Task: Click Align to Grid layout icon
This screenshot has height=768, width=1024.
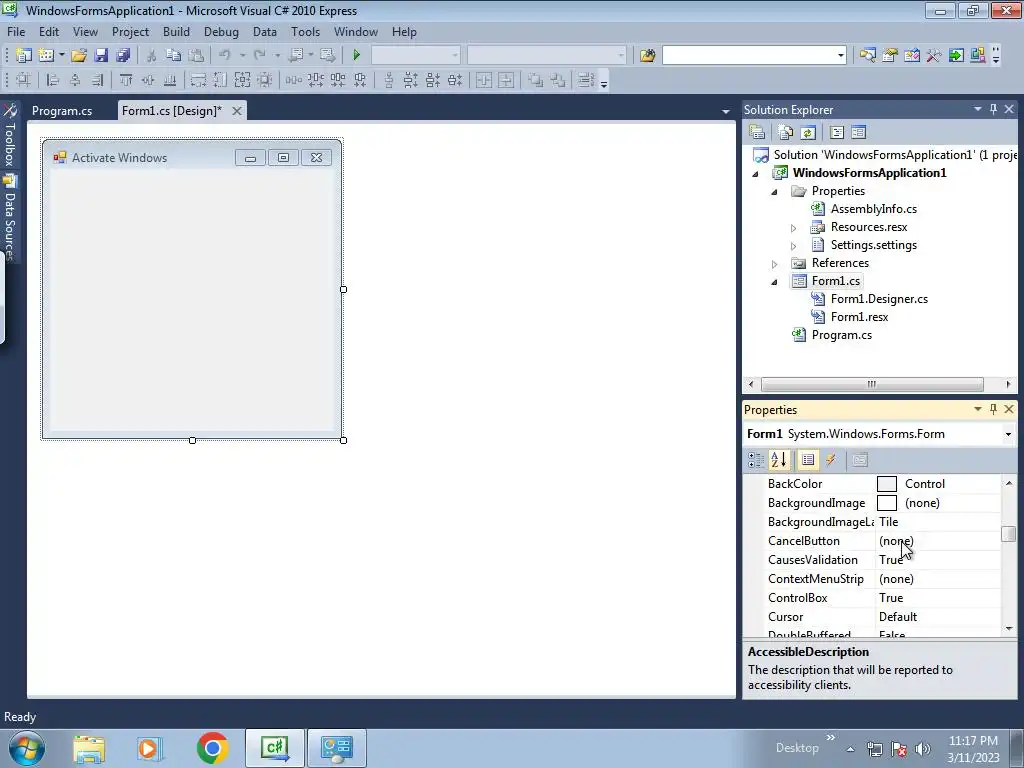Action: [24, 80]
